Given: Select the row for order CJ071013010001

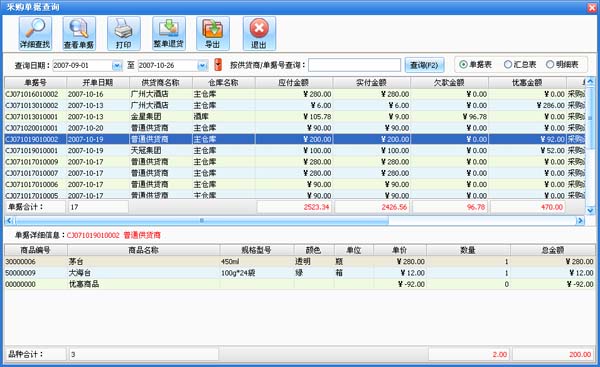Looking at the screenshot, I should 295,117.
